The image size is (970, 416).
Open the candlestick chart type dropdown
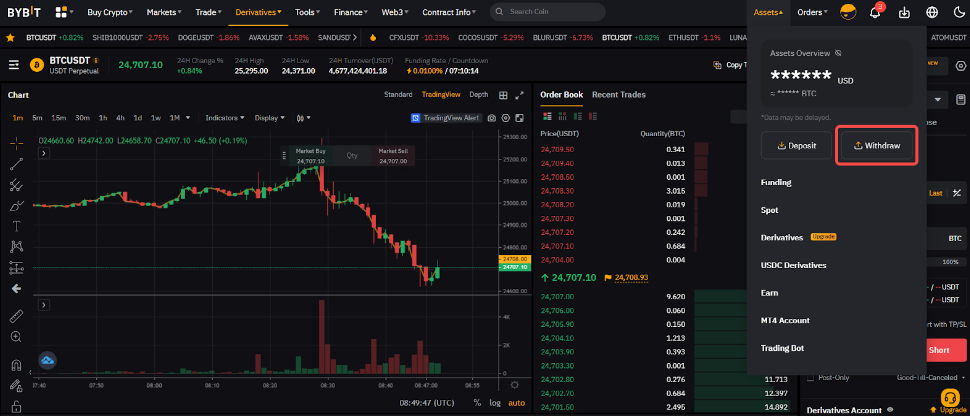[303, 118]
